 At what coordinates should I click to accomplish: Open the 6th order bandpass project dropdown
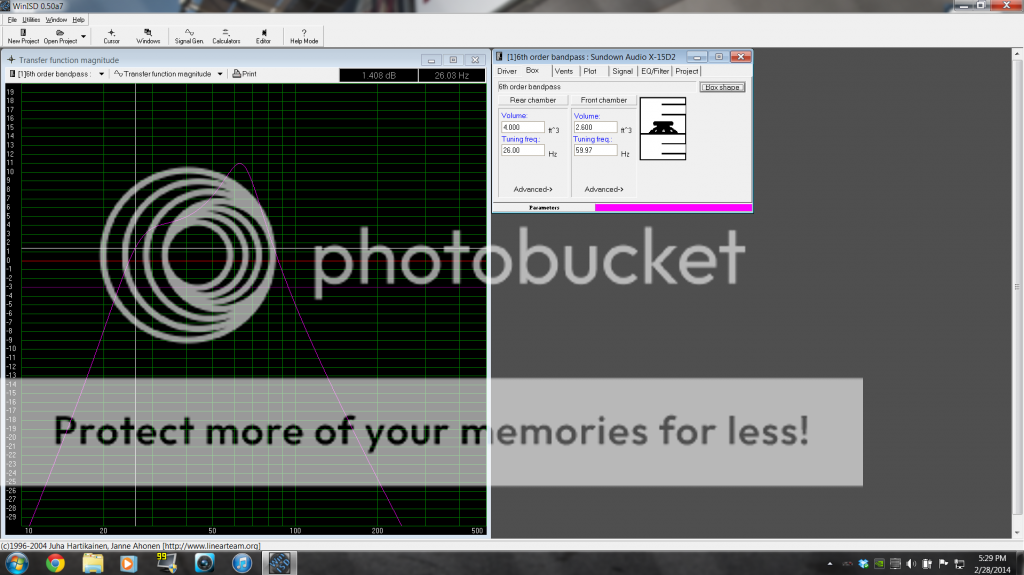pos(101,74)
